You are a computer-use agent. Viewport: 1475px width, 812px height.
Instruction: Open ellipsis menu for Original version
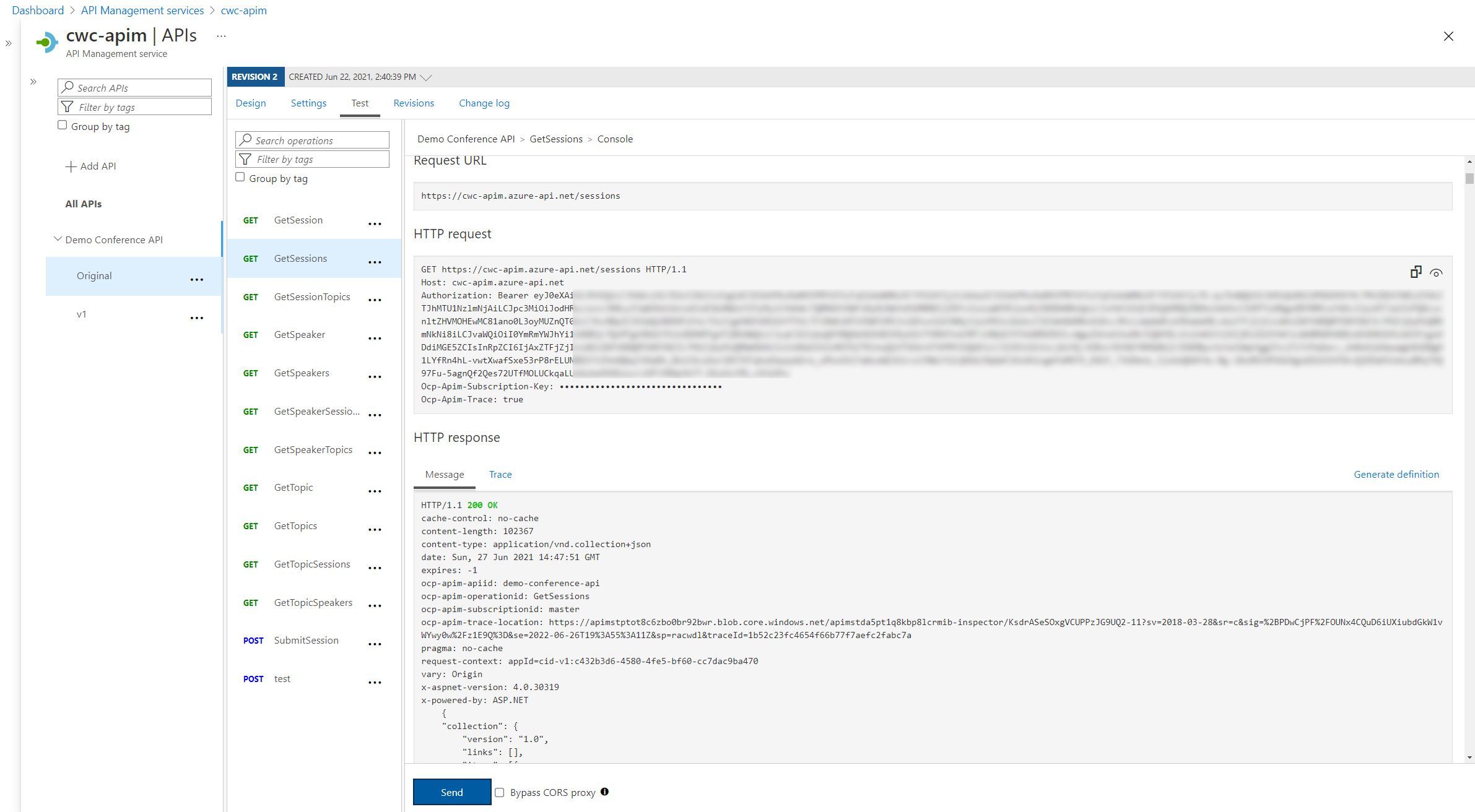coord(196,280)
